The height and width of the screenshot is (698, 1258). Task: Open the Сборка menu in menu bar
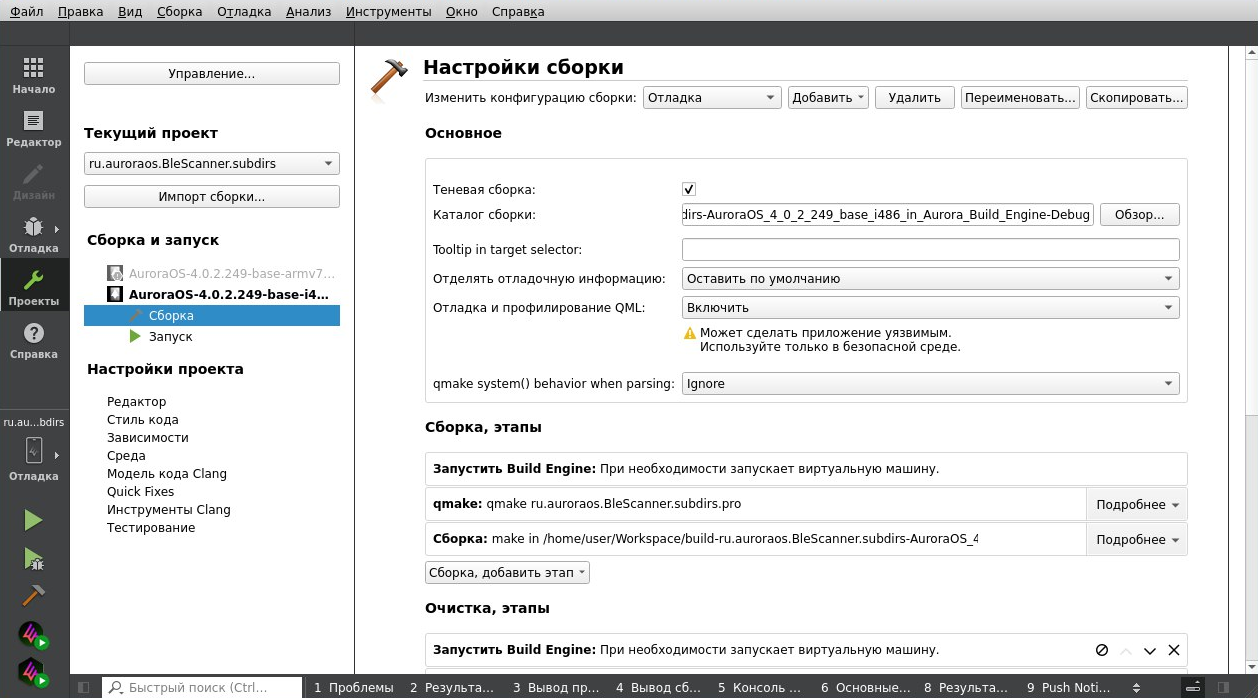click(x=179, y=12)
